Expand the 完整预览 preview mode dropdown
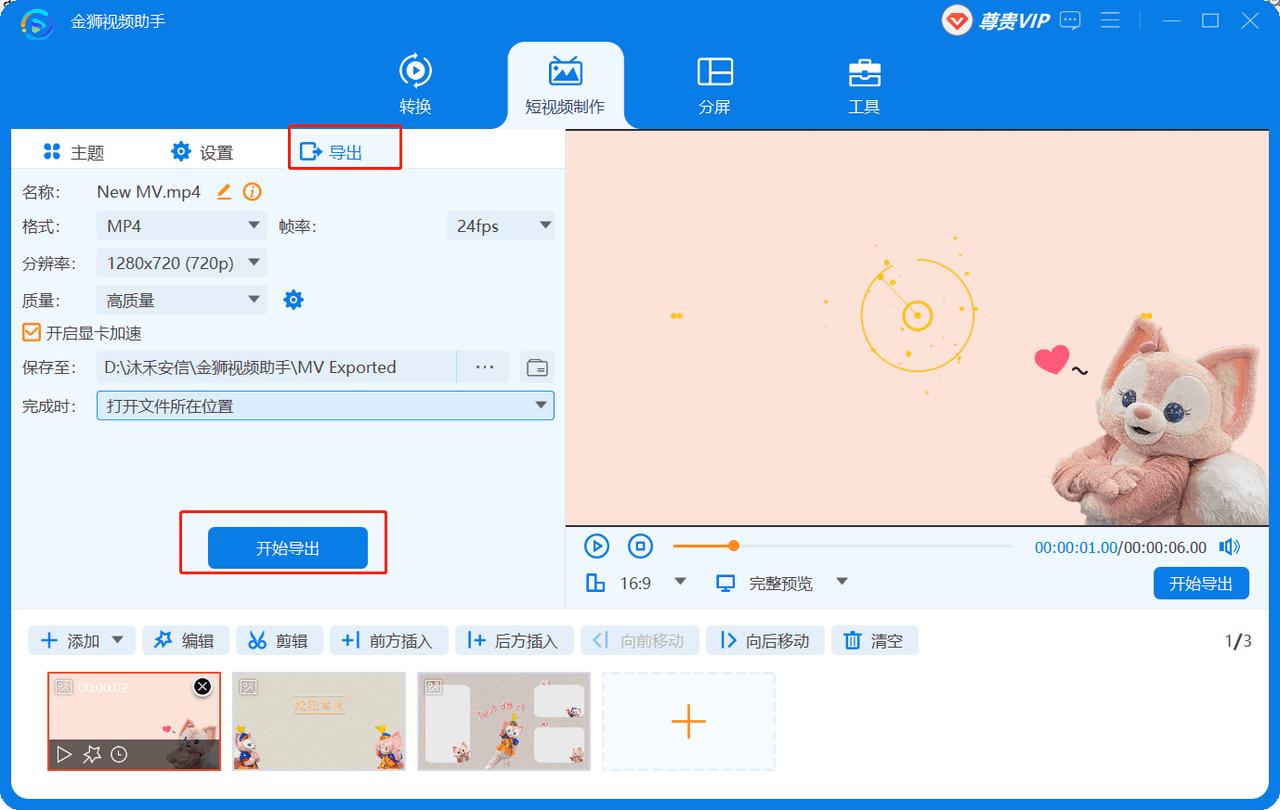 coord(842,582)
